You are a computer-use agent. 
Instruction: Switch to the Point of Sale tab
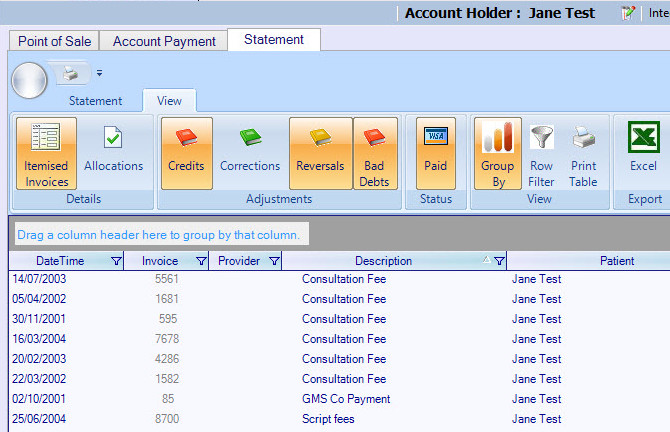(x=54, y=41)
